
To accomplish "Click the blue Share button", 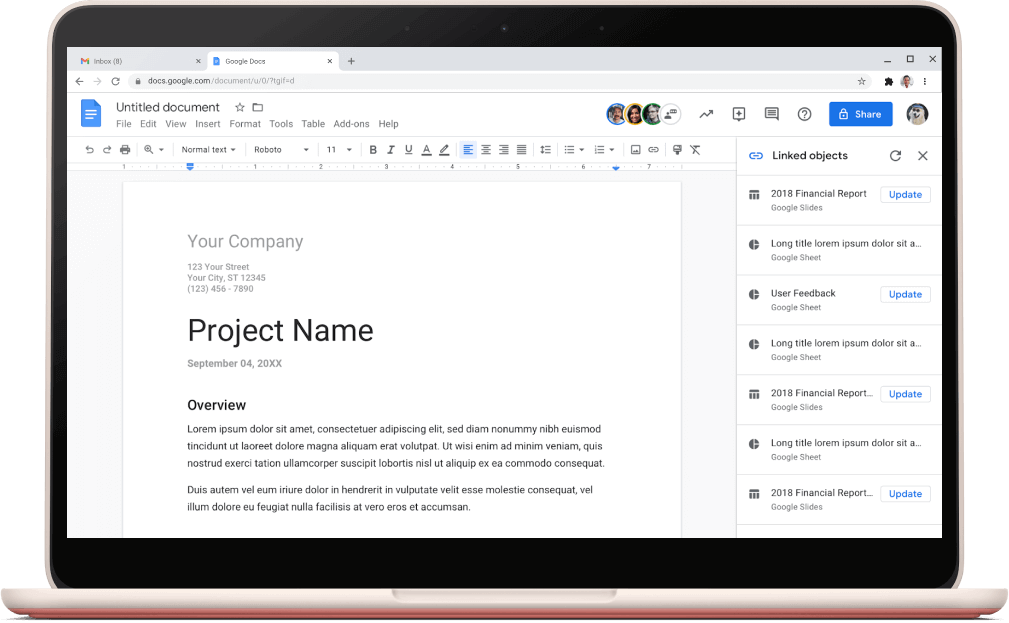I will tap(860, 114).
